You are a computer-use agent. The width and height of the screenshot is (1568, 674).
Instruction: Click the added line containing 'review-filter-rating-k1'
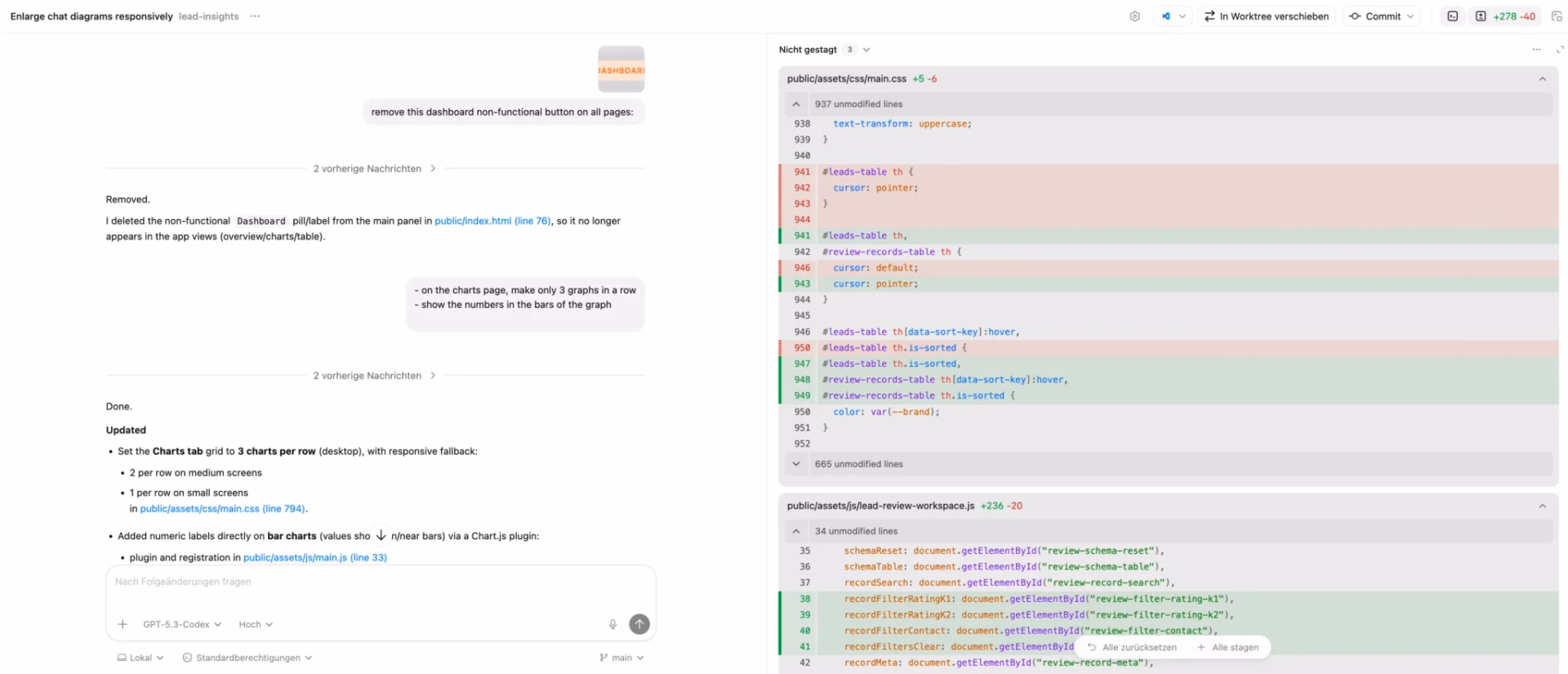pos(1168,599)
